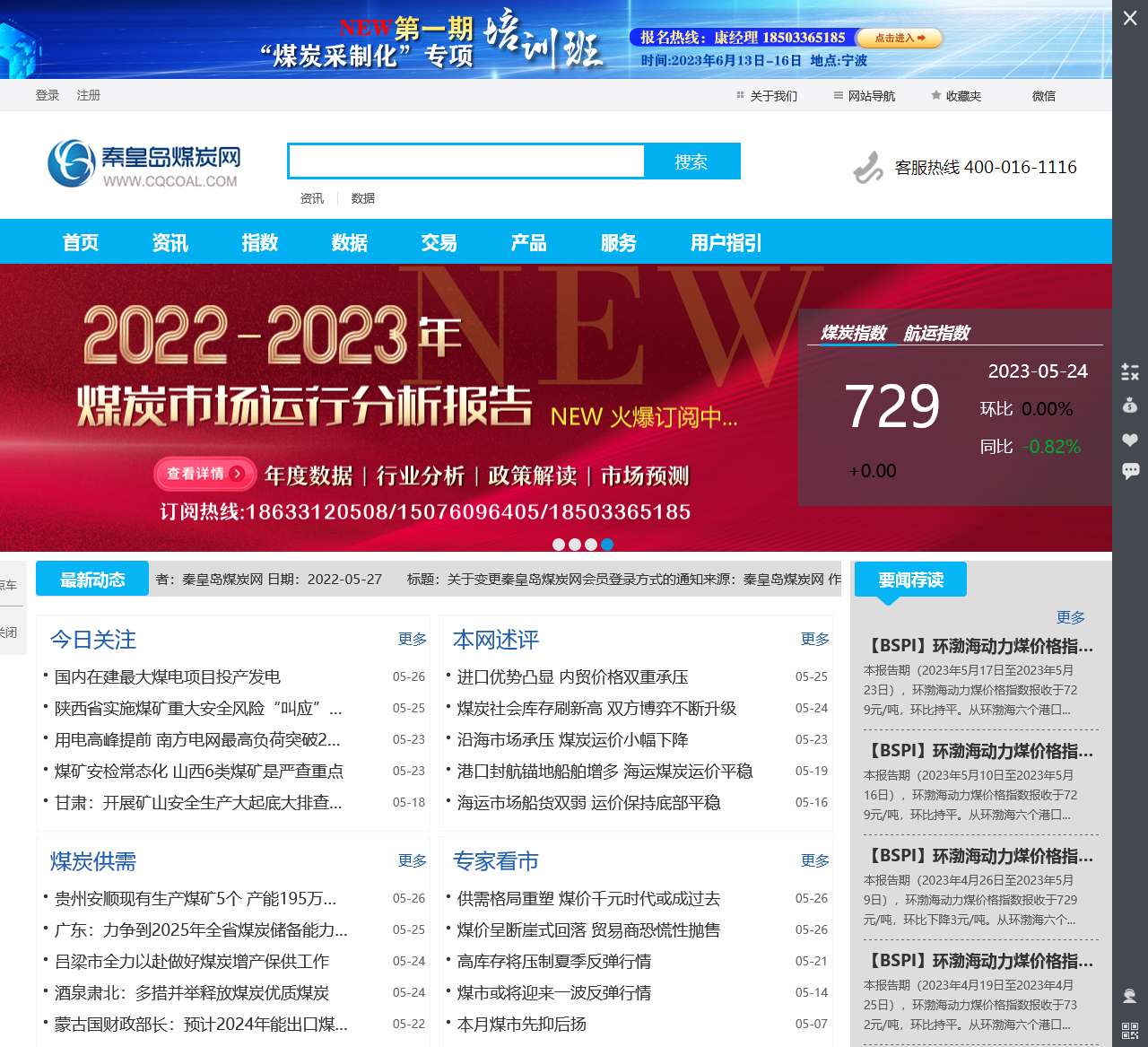Open the calculator icon in right sidebar
1148x1047 pixels.
1130,371
